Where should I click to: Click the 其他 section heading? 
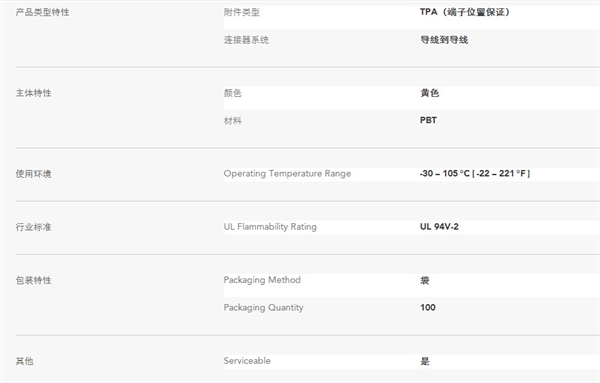click(x=24, y=361)
